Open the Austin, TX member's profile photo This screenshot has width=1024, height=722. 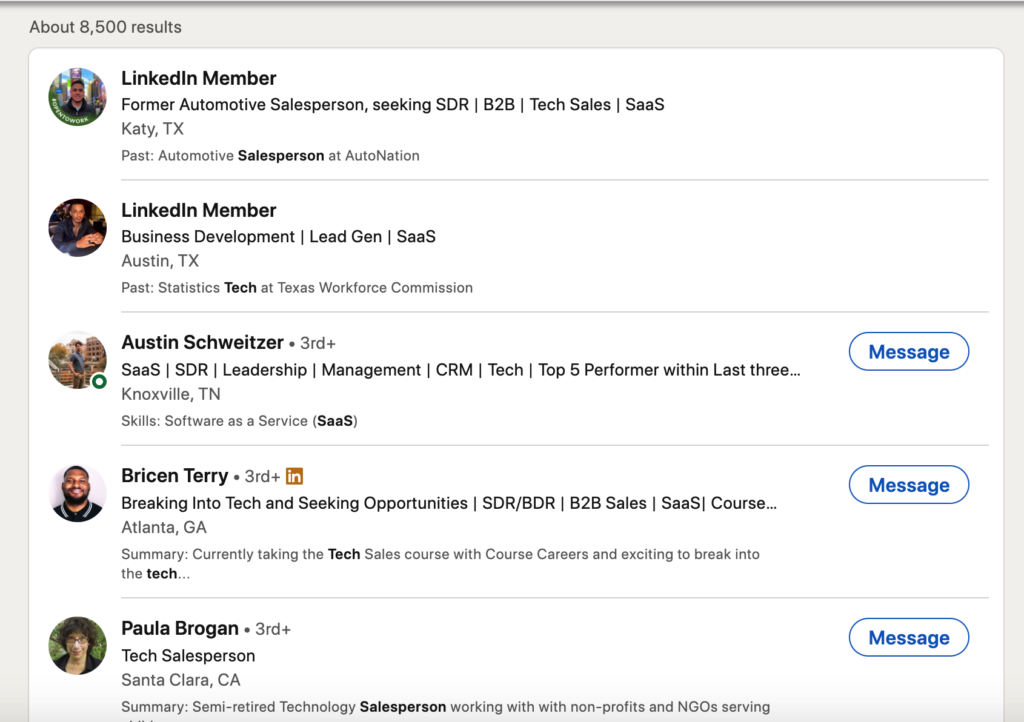[78, 228]
